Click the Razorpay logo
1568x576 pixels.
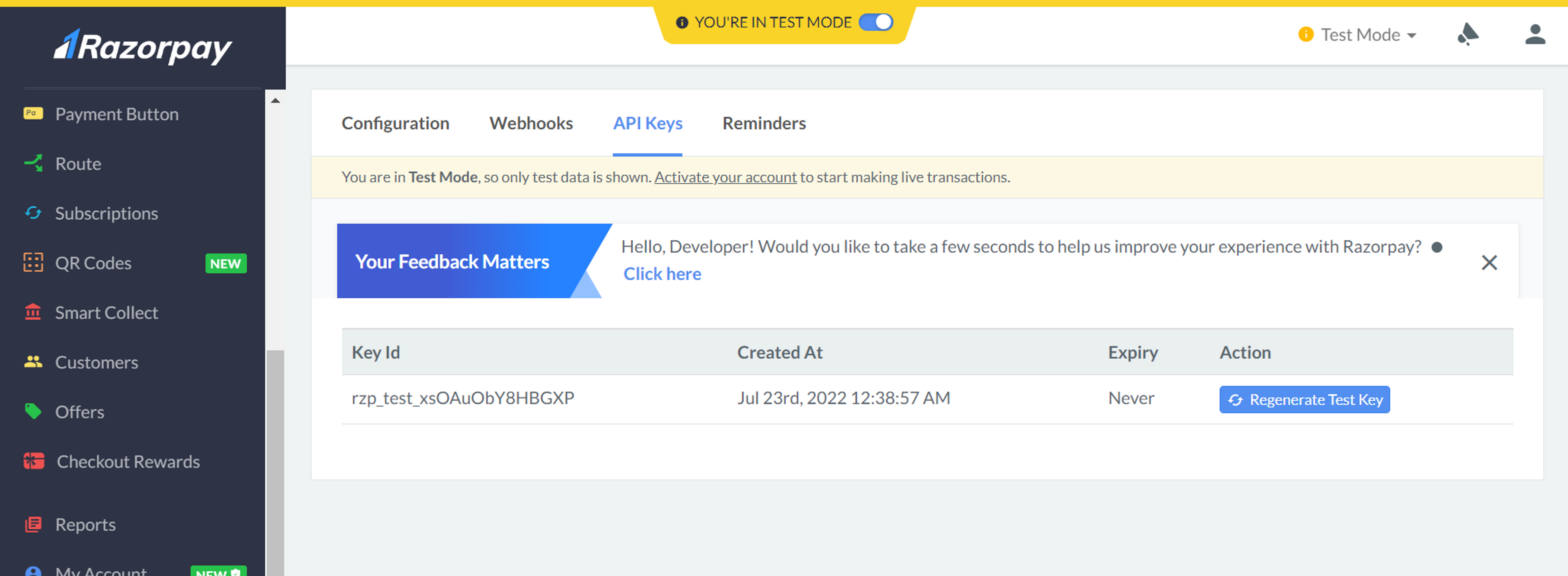coord(143,46)
